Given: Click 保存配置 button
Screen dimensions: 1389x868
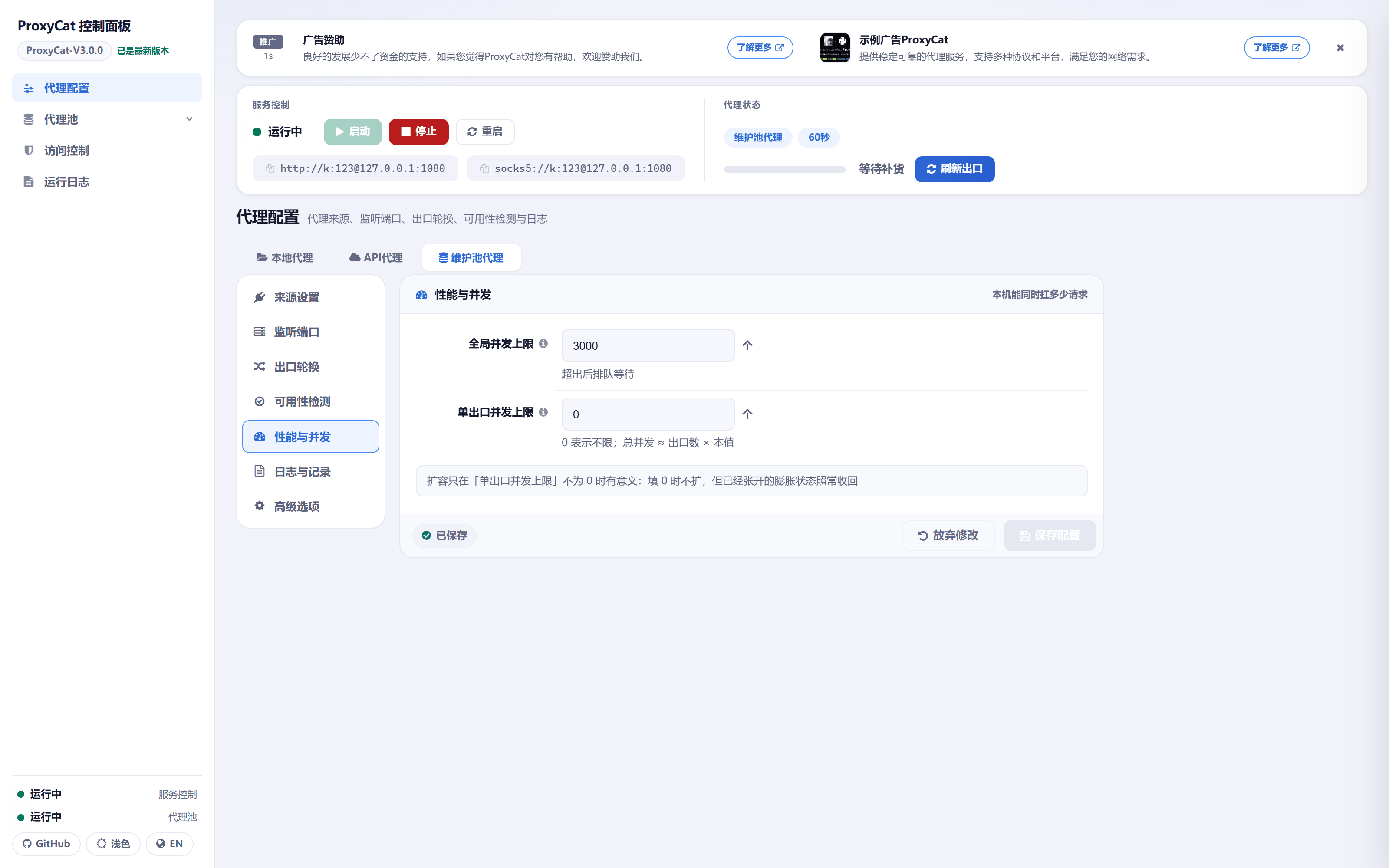Looking at the screenshot, I should (x=1050, y=536).
